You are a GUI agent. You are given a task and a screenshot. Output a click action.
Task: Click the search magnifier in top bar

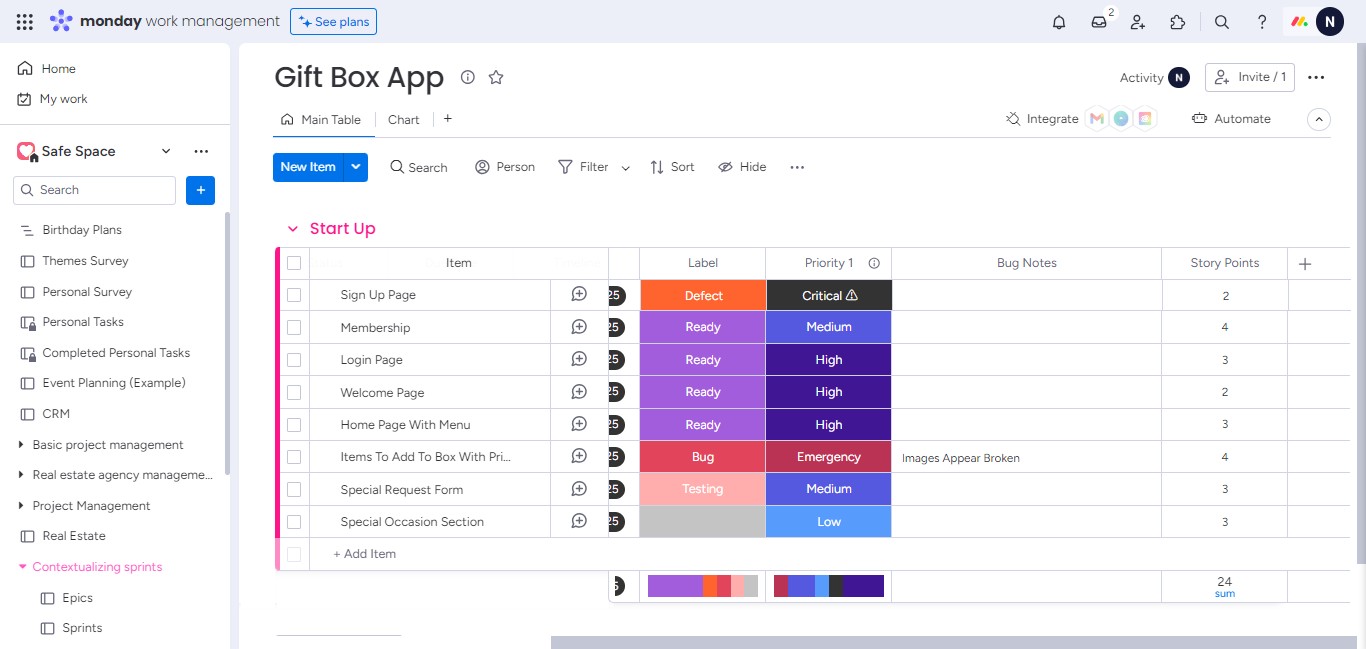(1222, 22)
